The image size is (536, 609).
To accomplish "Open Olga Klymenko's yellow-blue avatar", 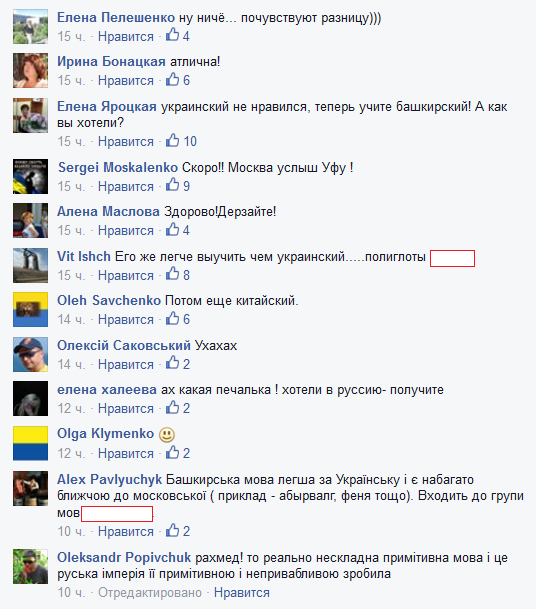I will pos(30,443).
